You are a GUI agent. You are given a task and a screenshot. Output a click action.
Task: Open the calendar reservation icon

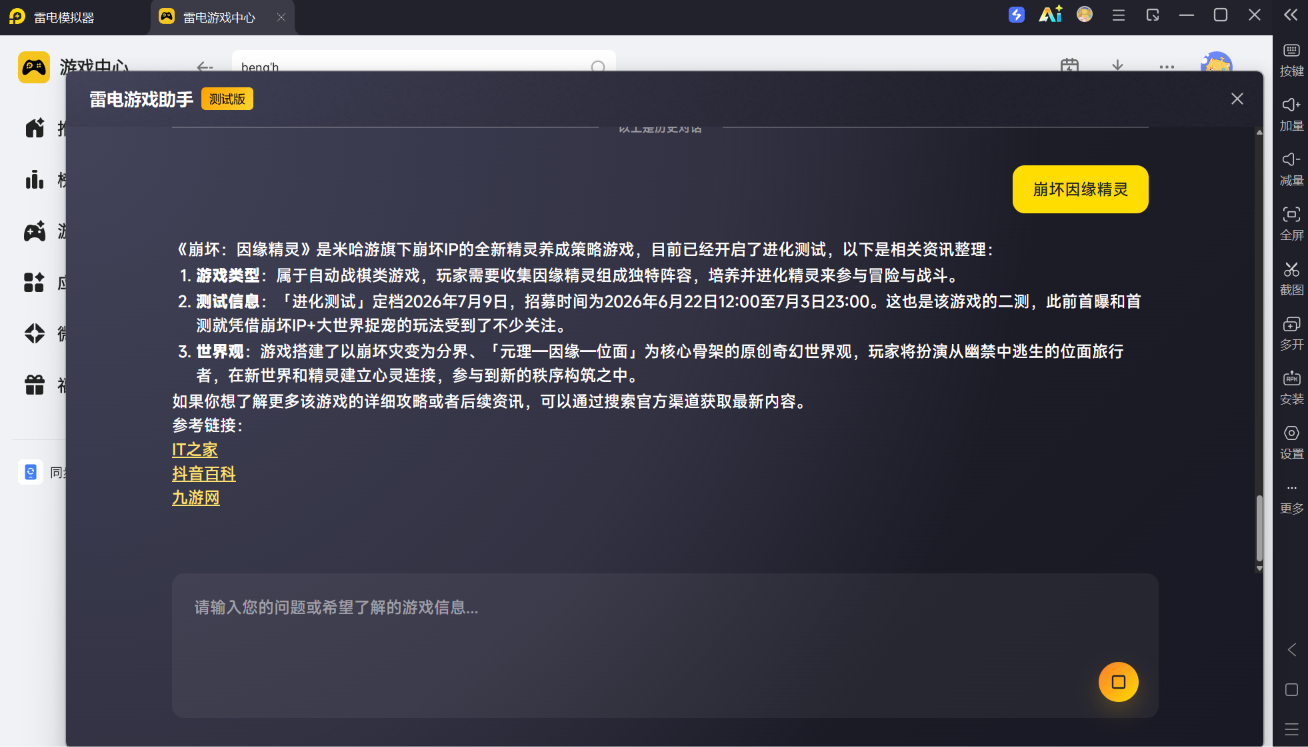[1069, 66]
